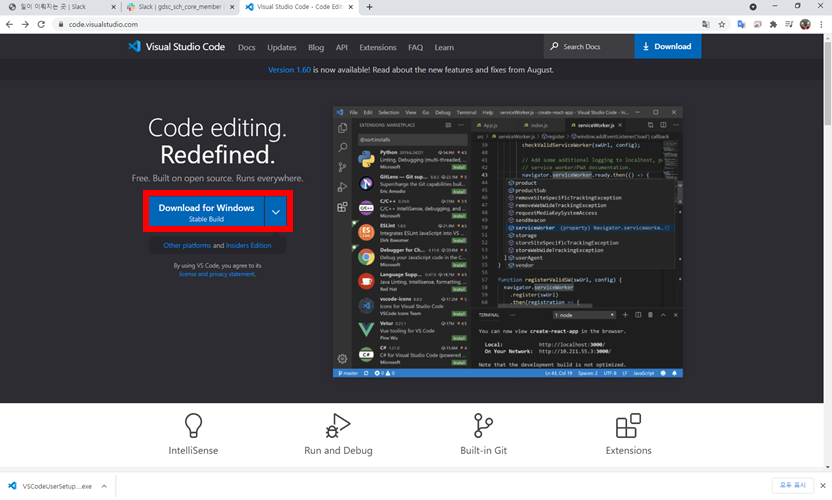Click the IntelliSense lightbulb icon
Screen dimensions: 832x500
click(x=193, y=425)
